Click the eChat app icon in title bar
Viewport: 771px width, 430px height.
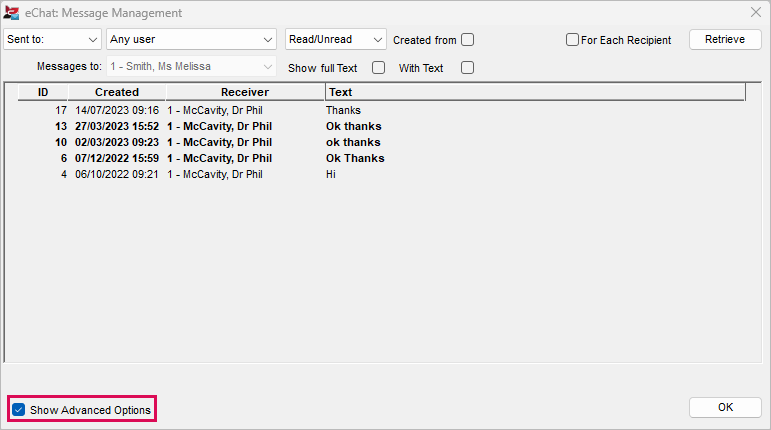point(11,13)
